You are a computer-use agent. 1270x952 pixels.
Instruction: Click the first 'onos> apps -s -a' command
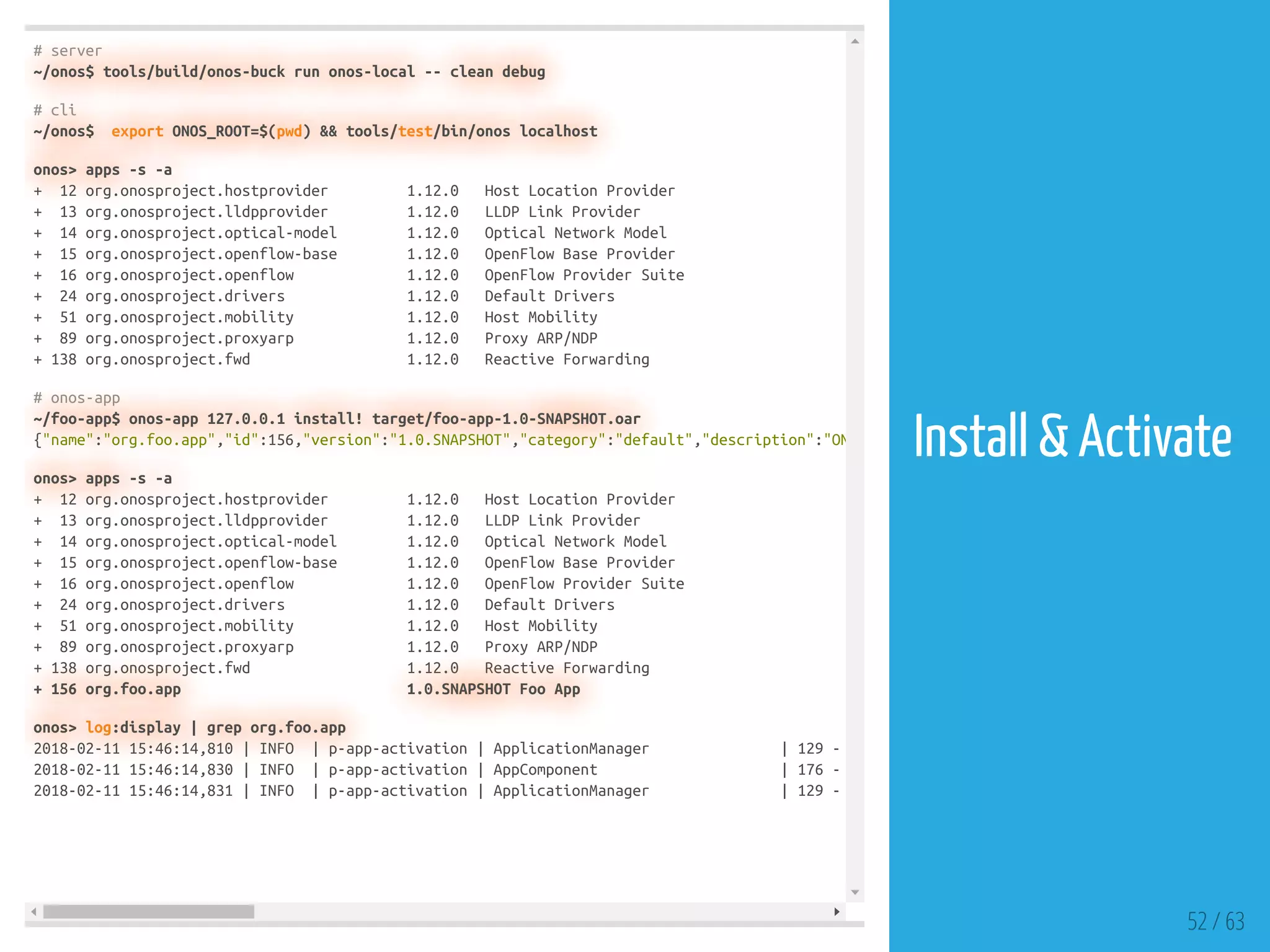(103, 170)
